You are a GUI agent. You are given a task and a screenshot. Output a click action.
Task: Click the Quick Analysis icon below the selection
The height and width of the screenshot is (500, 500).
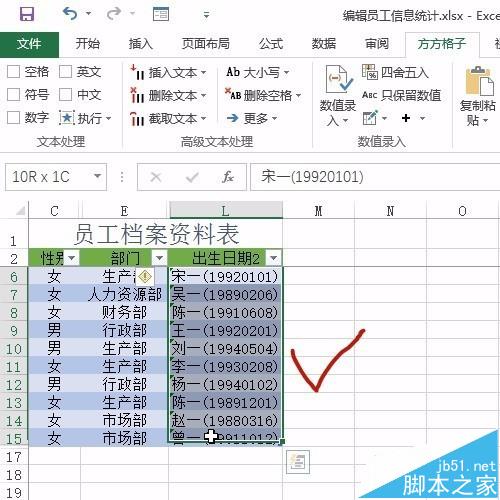(x=298, y=462)
